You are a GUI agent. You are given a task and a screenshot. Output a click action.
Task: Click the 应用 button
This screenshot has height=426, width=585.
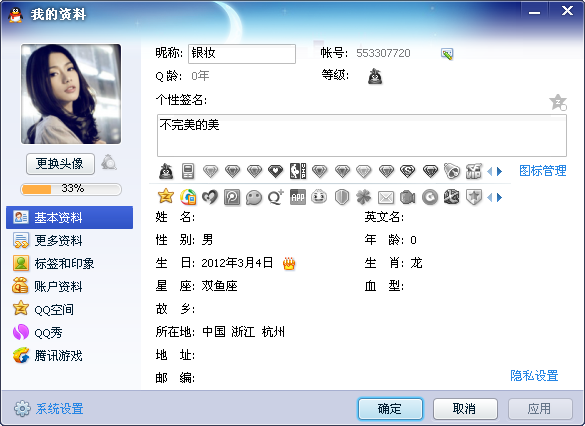(x=540, y=409)
